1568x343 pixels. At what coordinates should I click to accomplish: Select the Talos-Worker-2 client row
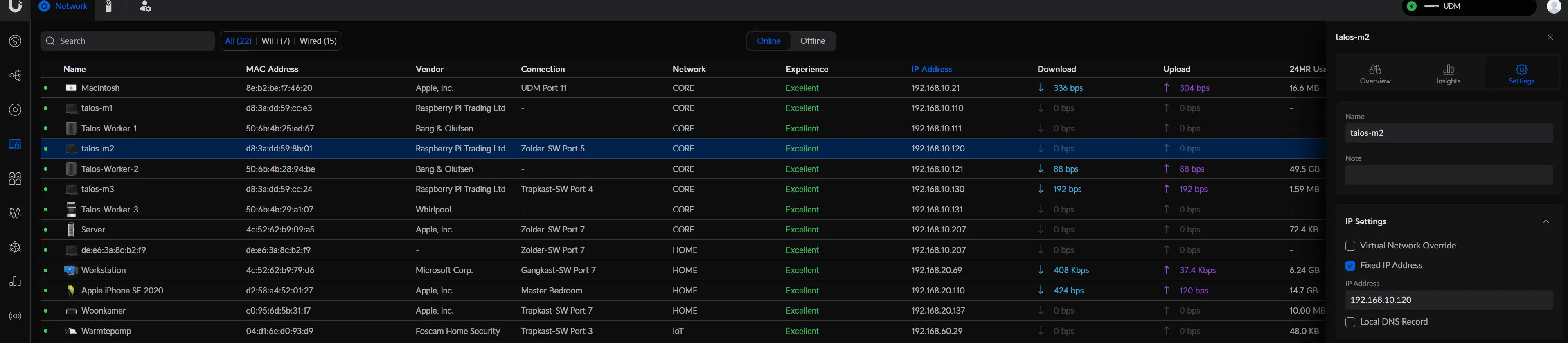coord(110,169)
